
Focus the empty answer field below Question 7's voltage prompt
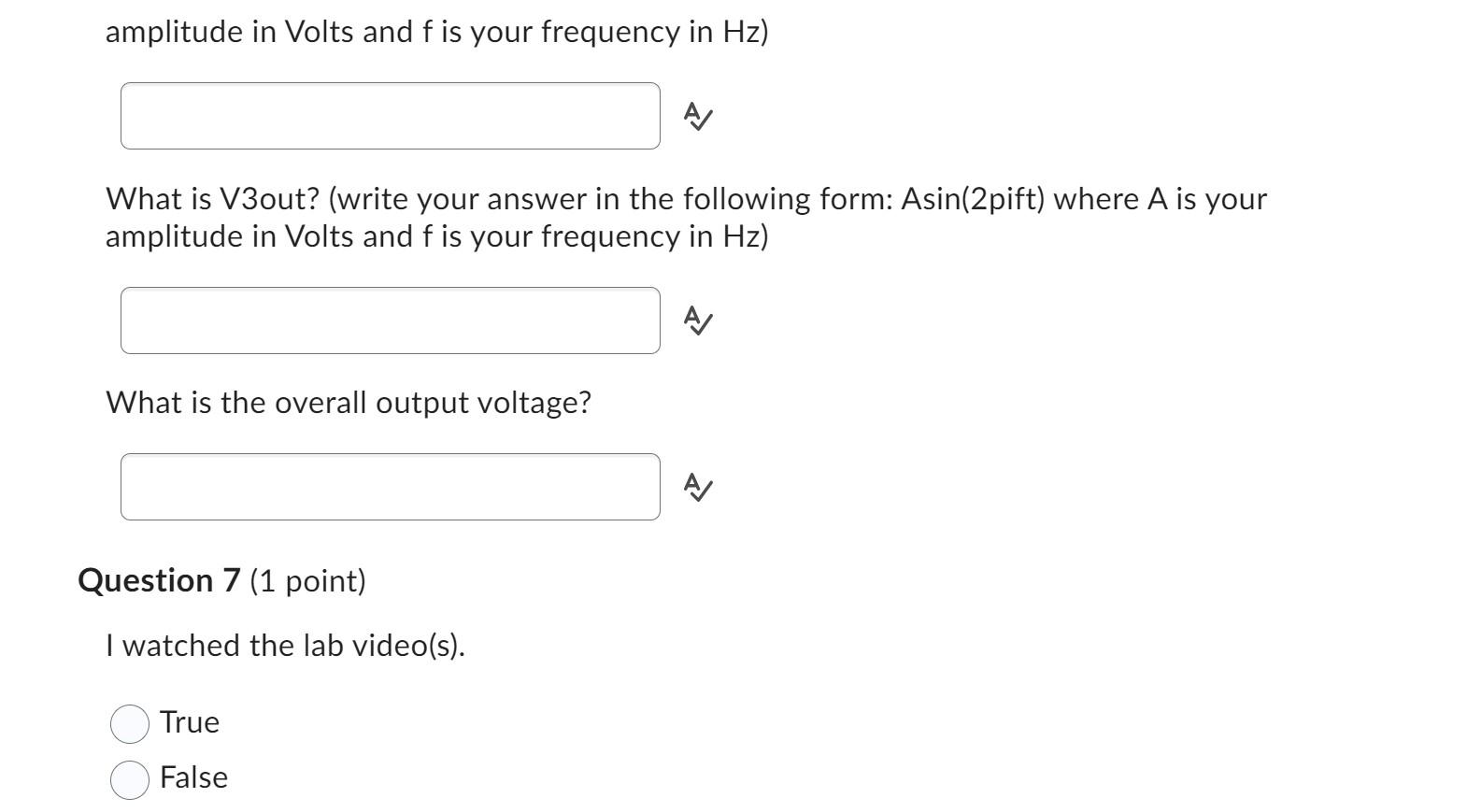[390, 486]
